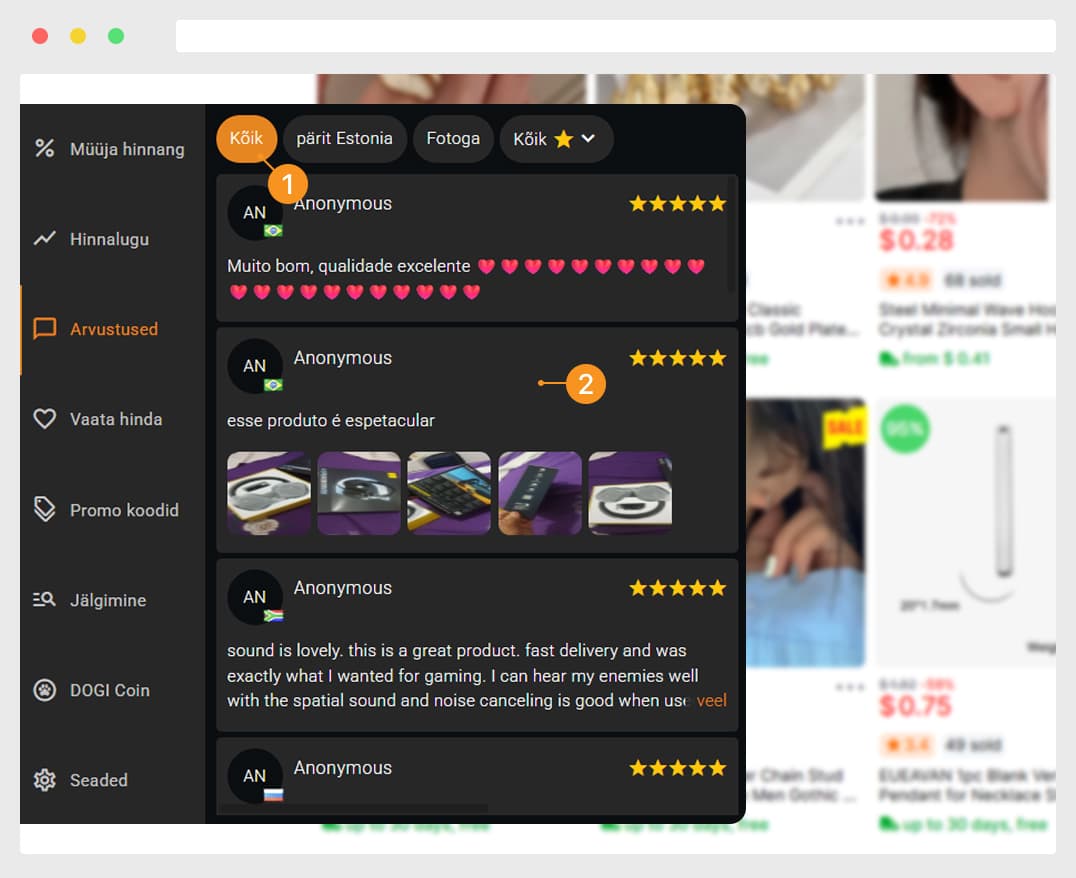The width and height of the screenshot is (1076, 878).
Task: Open Vaata hinda heart icon
Action: pyautogui.click(x=45, y=419)
